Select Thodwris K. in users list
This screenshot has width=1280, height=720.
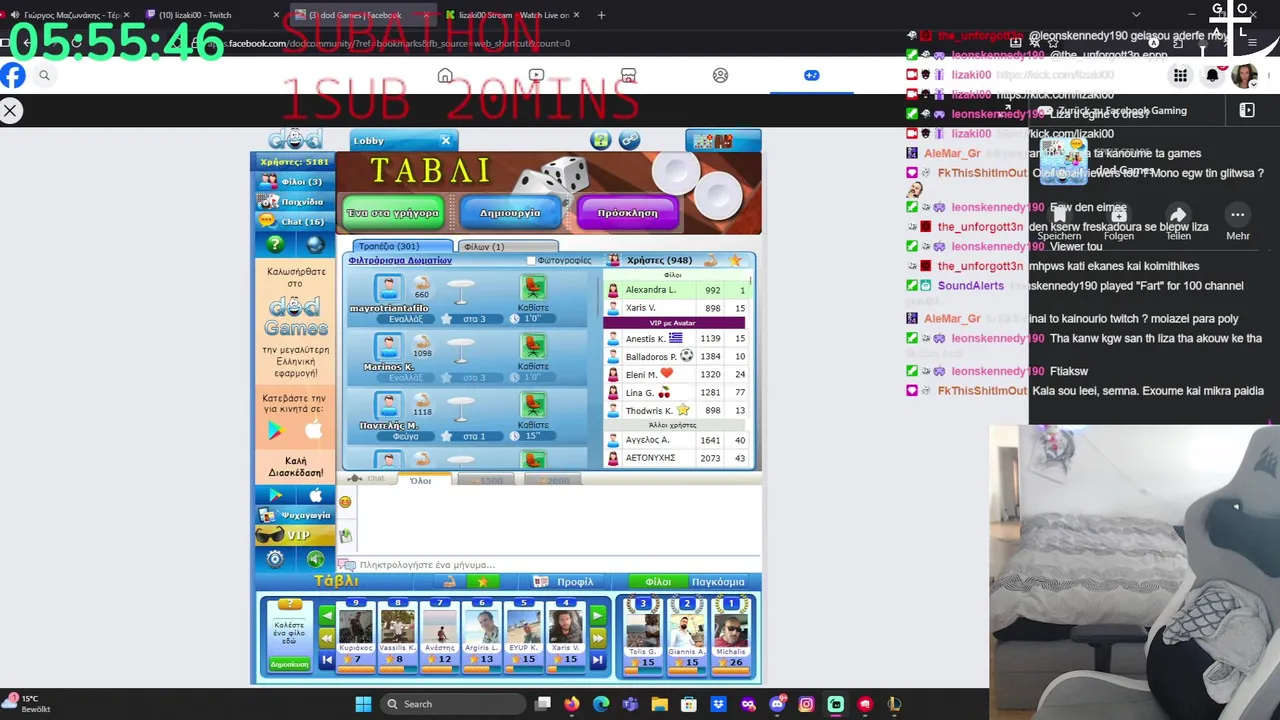pos(677,410)
